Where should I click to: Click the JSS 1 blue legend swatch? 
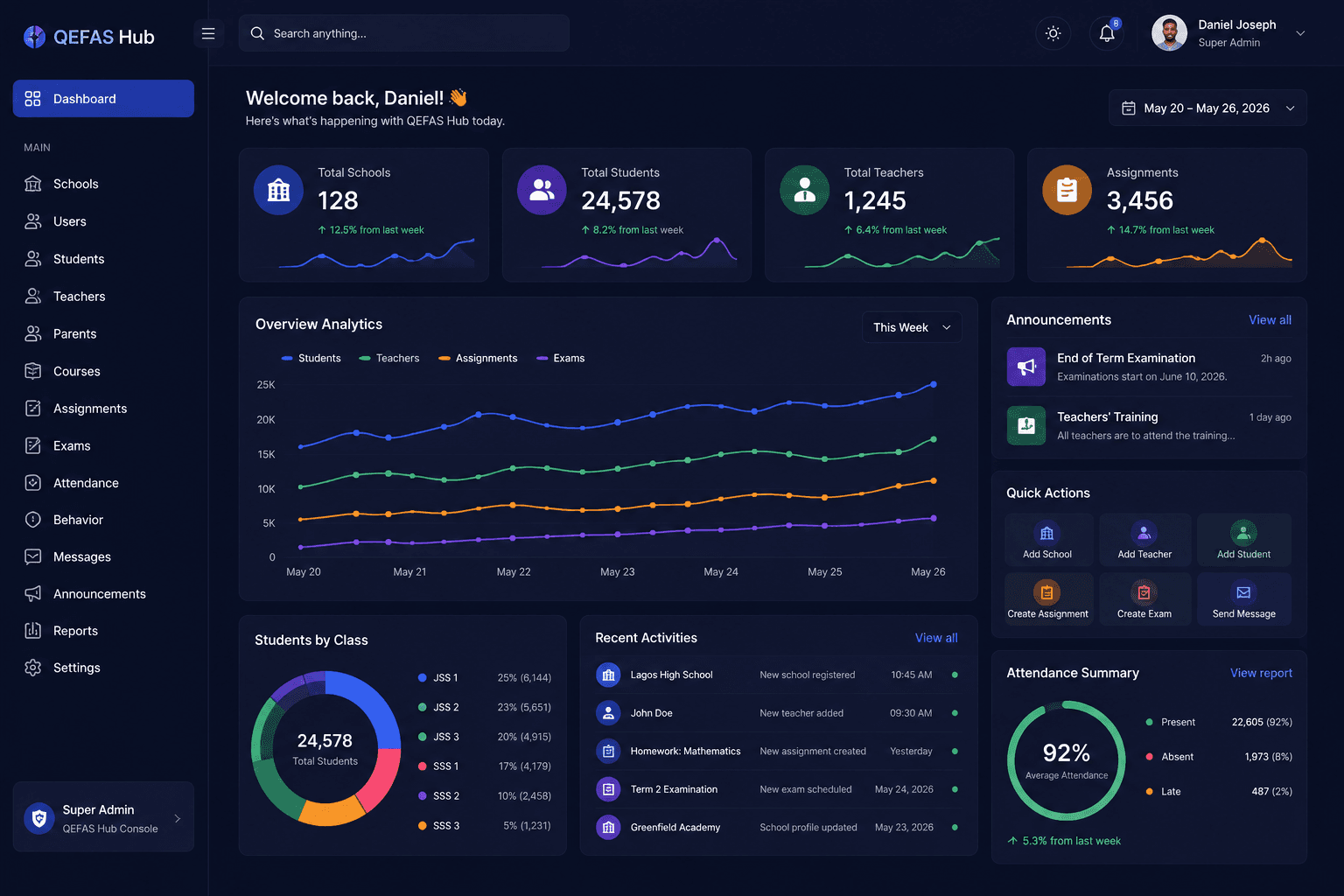coord(423,677)
